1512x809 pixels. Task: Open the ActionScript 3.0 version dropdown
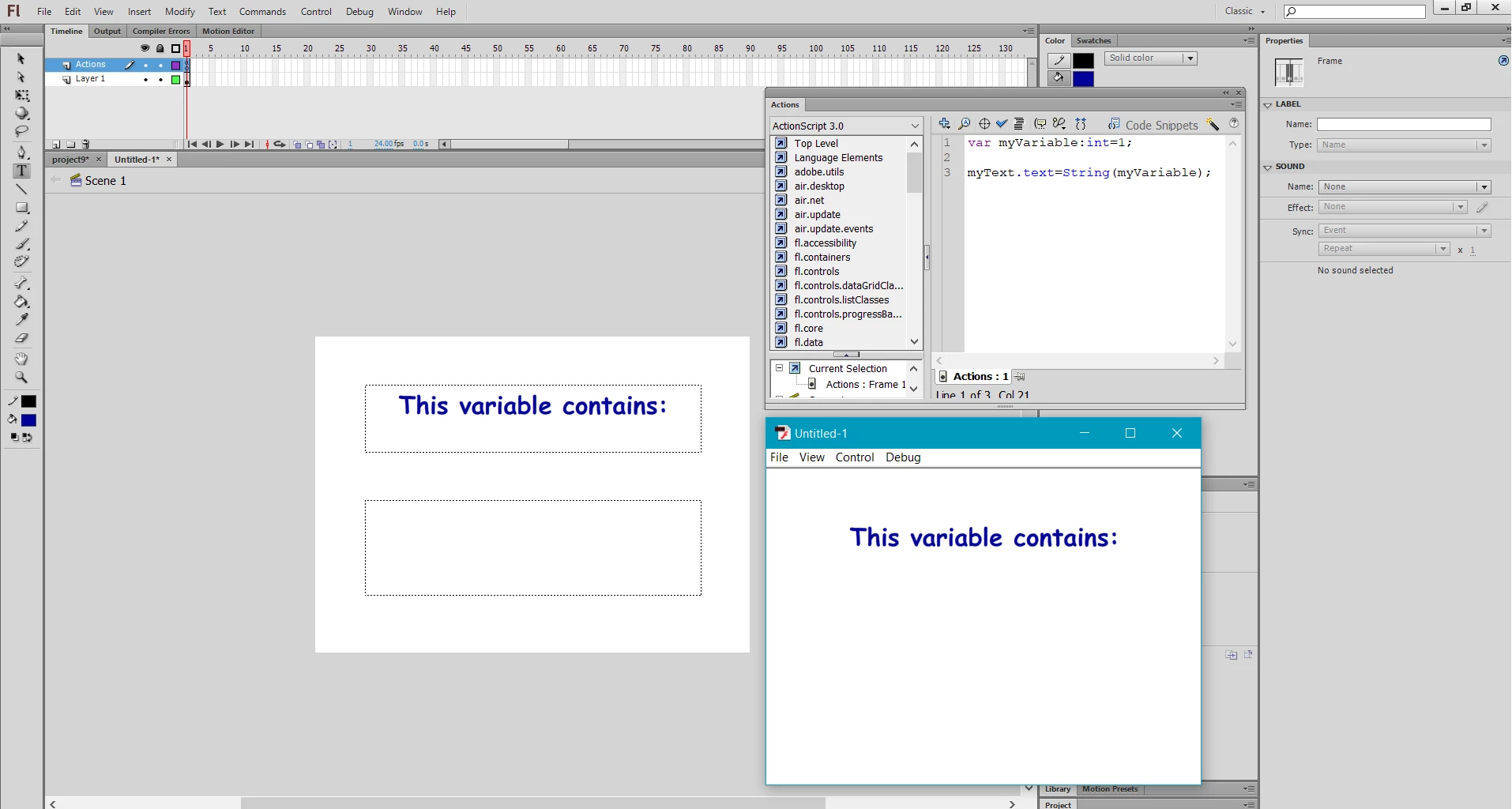click(x=846, y=126)
